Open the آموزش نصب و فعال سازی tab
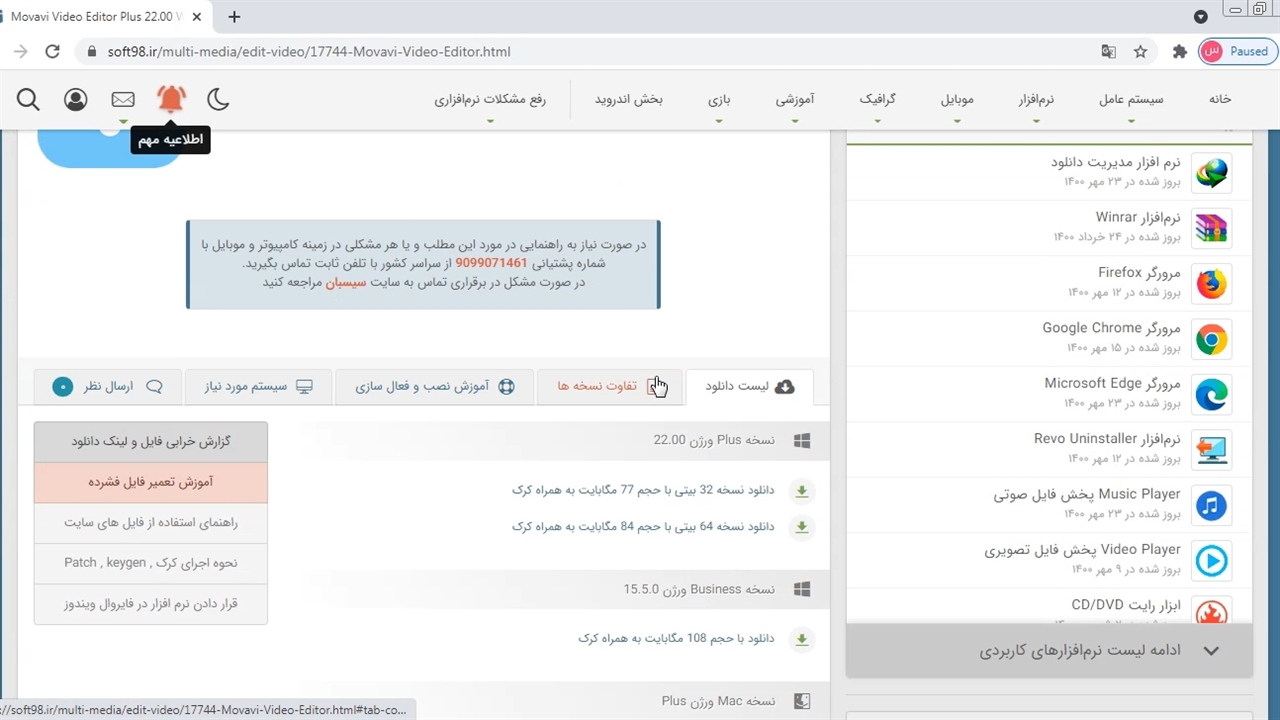This screenshot has height=720, width=1280. [434, 387]
